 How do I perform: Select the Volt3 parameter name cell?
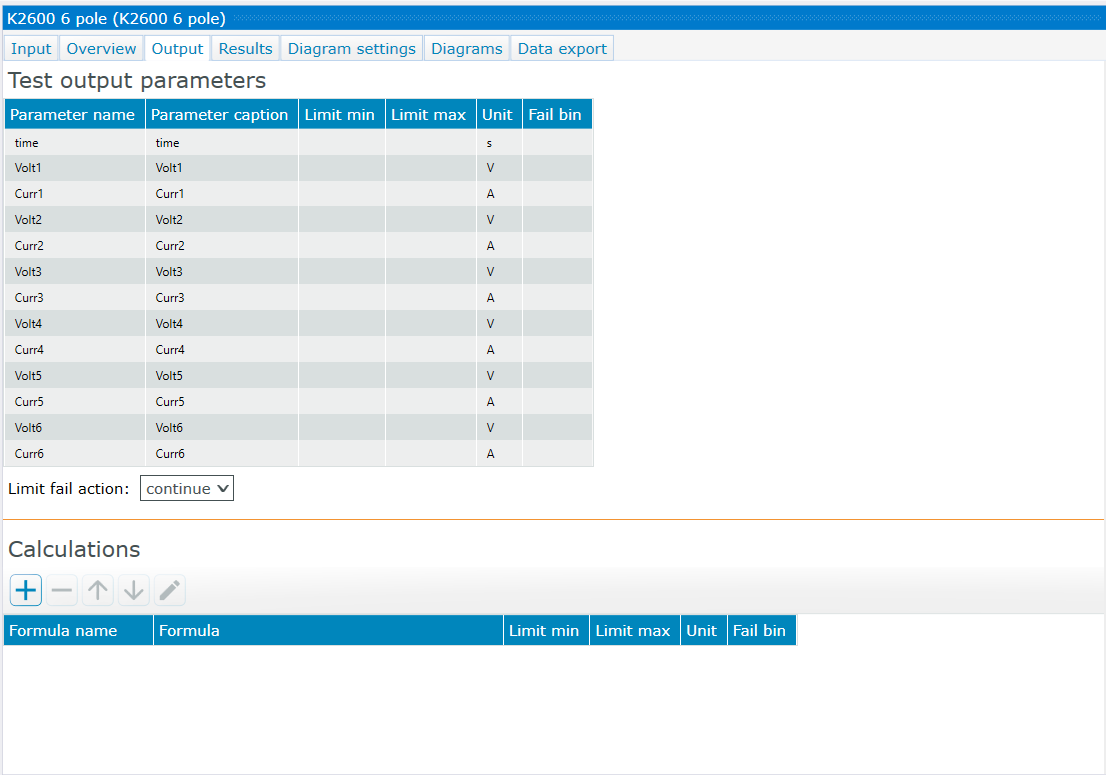(x=75, y=271)
